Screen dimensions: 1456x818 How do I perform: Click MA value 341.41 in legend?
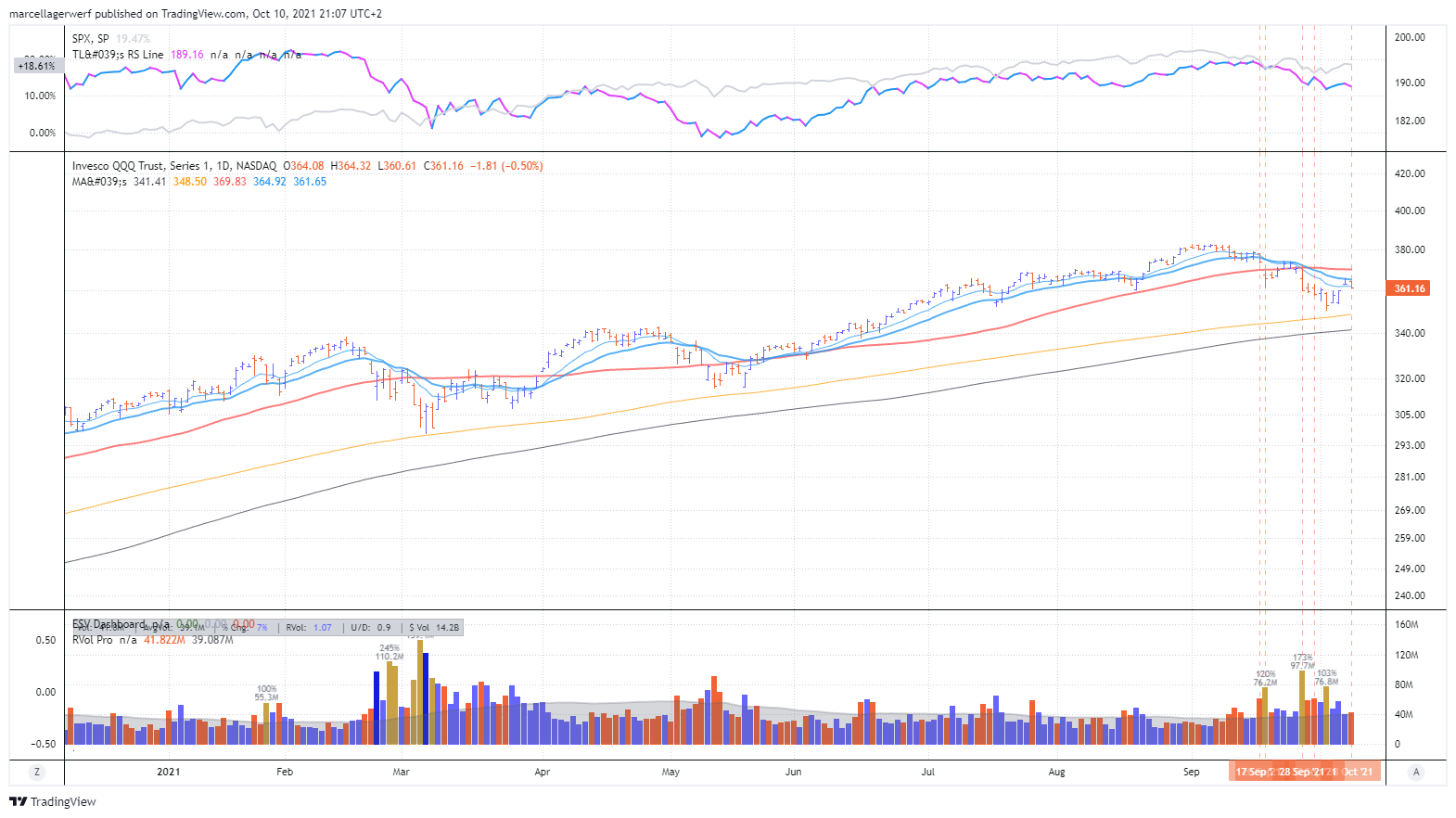[150, 182]
